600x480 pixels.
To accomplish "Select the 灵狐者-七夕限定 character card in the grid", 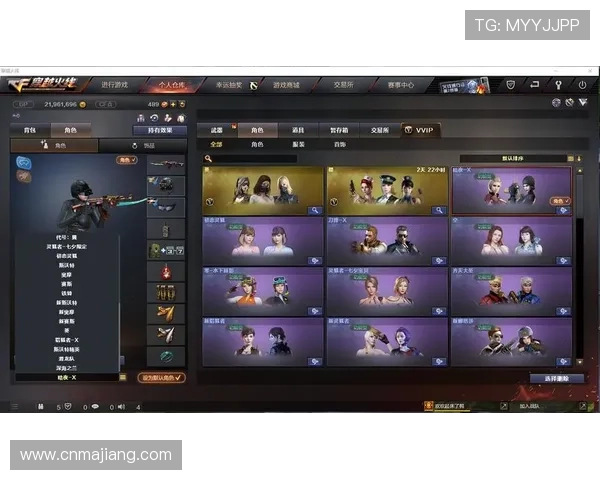I will point(387,291).
